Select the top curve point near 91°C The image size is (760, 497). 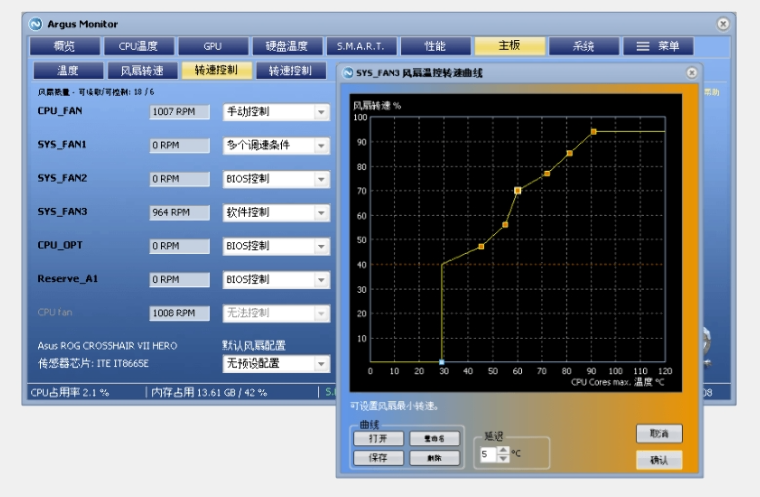pyautogui.click(x=594, y=132)
